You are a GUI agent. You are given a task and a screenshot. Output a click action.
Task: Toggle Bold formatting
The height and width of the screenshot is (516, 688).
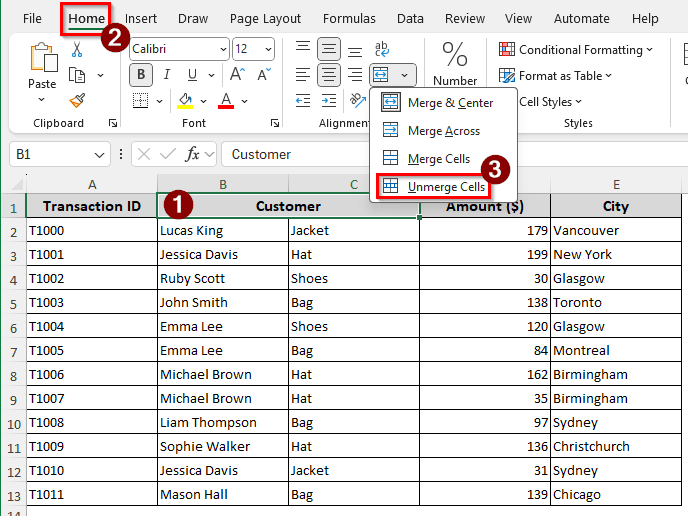141,75
